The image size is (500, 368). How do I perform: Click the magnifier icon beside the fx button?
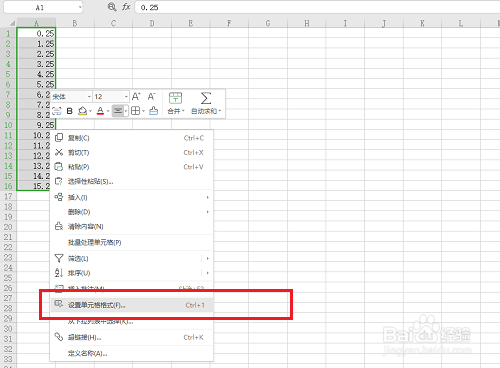[112, 7]
